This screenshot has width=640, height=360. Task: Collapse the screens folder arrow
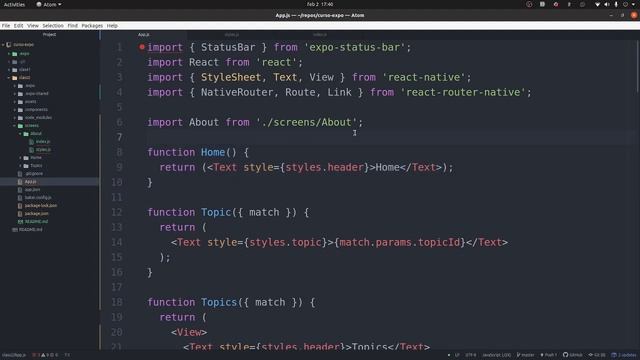[x=15, y=126]
